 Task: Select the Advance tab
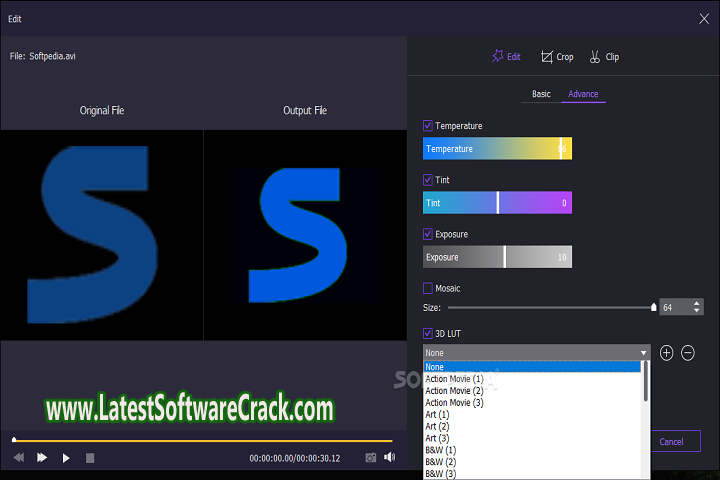pyautogui.click(x=583, y=94)
